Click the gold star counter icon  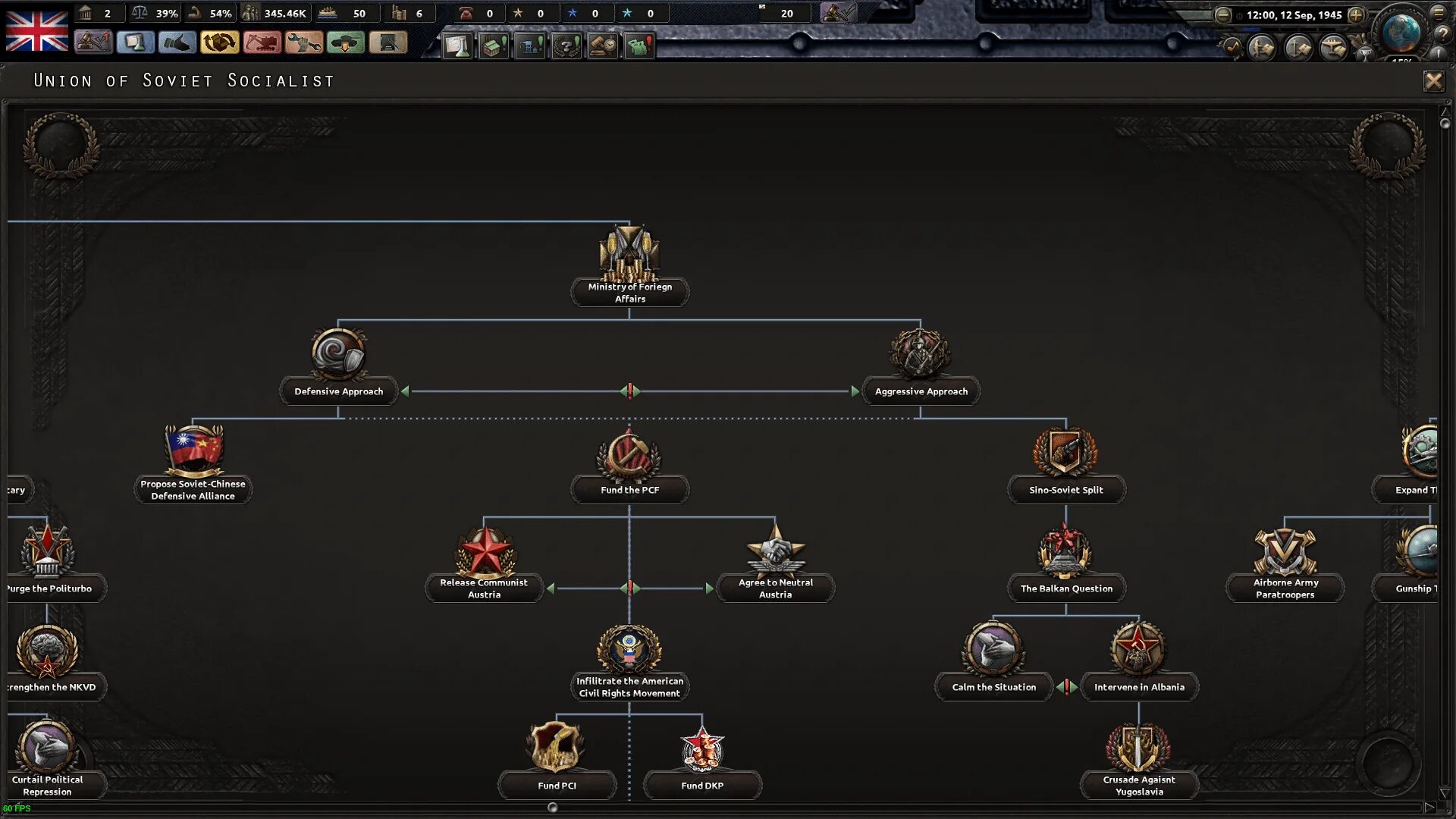pos(518,13)
